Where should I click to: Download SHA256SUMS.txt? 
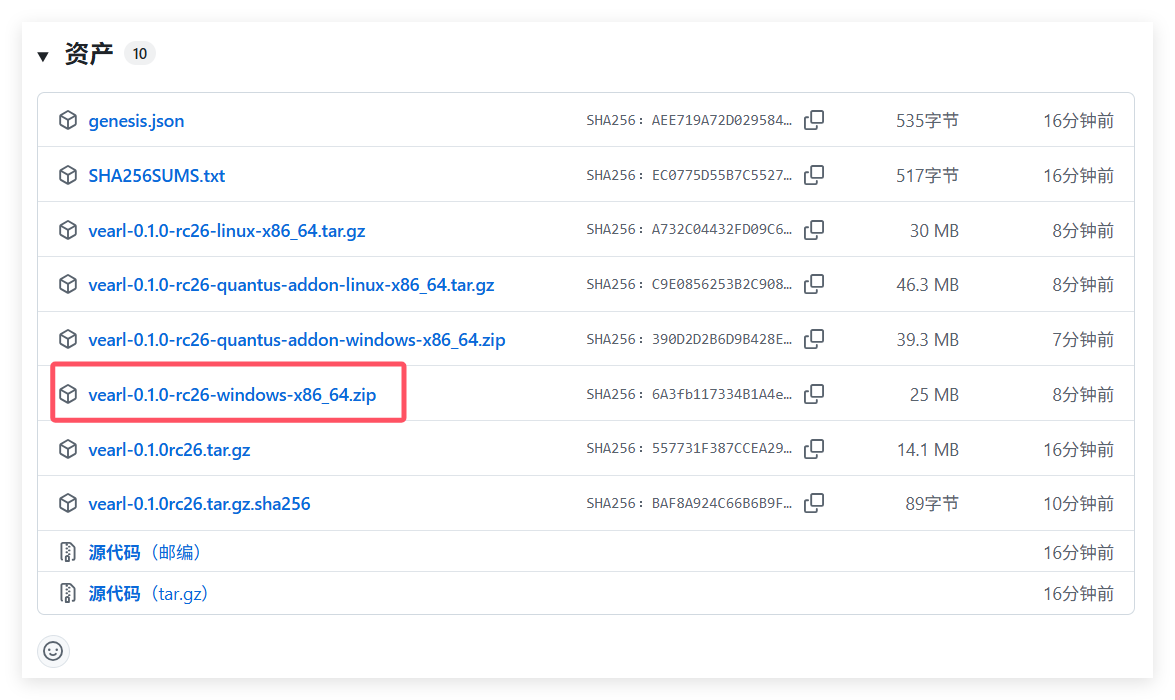pos(157,175)
